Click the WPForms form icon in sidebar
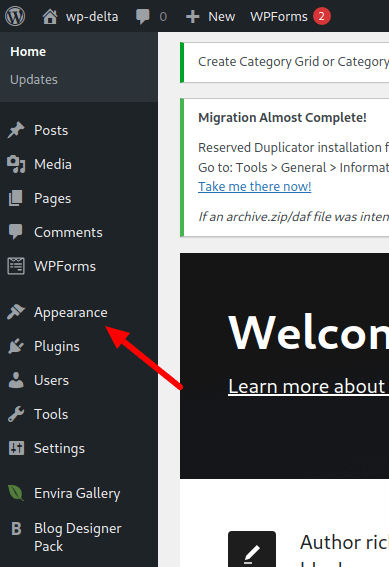The image size is (389, 567). (x=16, y=266)
